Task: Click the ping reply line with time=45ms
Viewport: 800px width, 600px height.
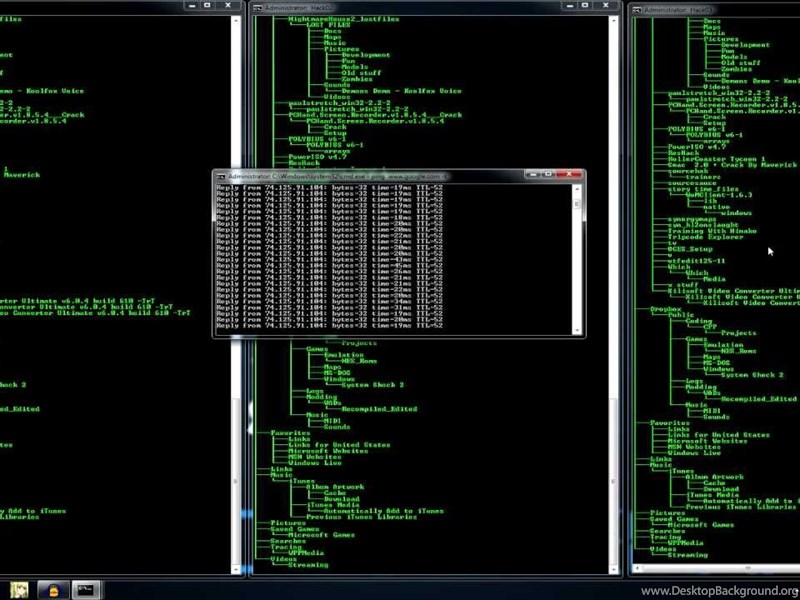Action: coord(329,266)
